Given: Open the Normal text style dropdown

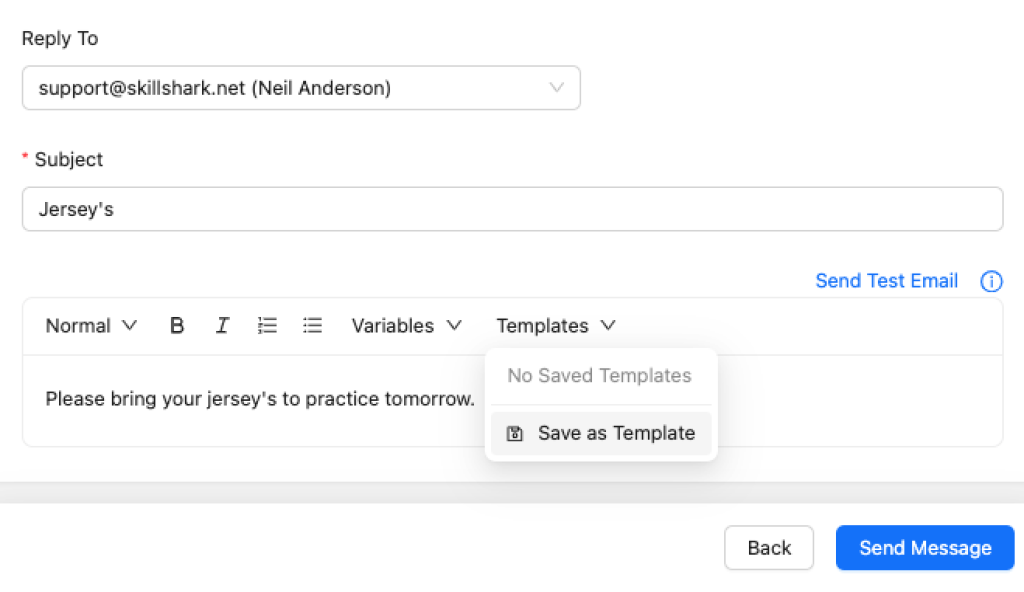Looking at the screenshot, I should [91, 326].
